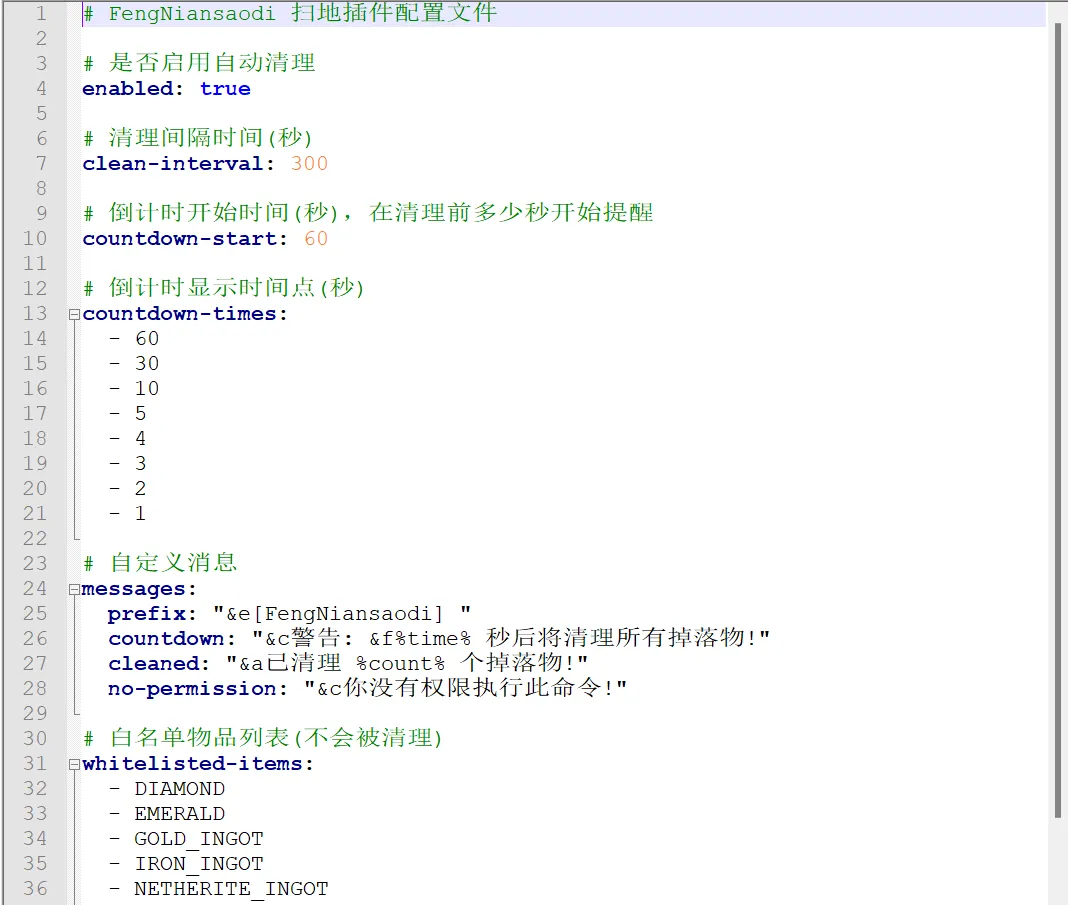Click the 'enabled' key
The height and width of the screenshot is (905, 1068).
coord(127,89)
